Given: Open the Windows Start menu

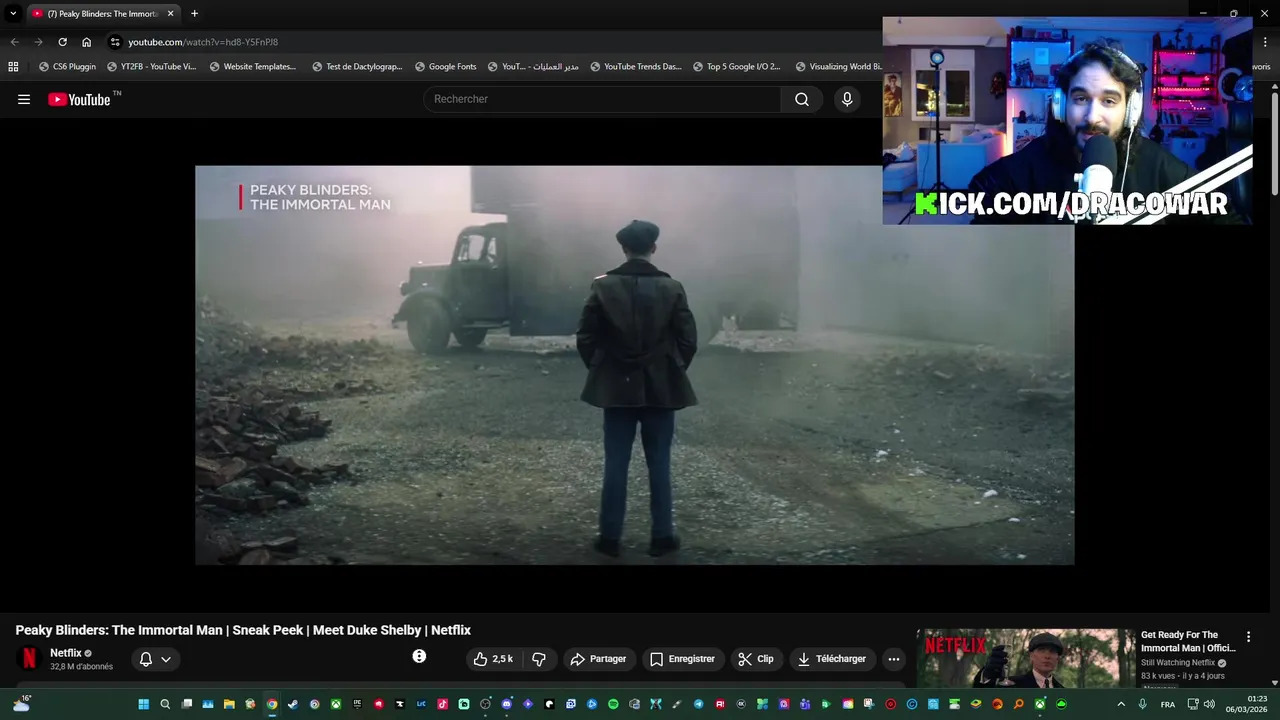Looking at the screenshot, I should (144, 704).
